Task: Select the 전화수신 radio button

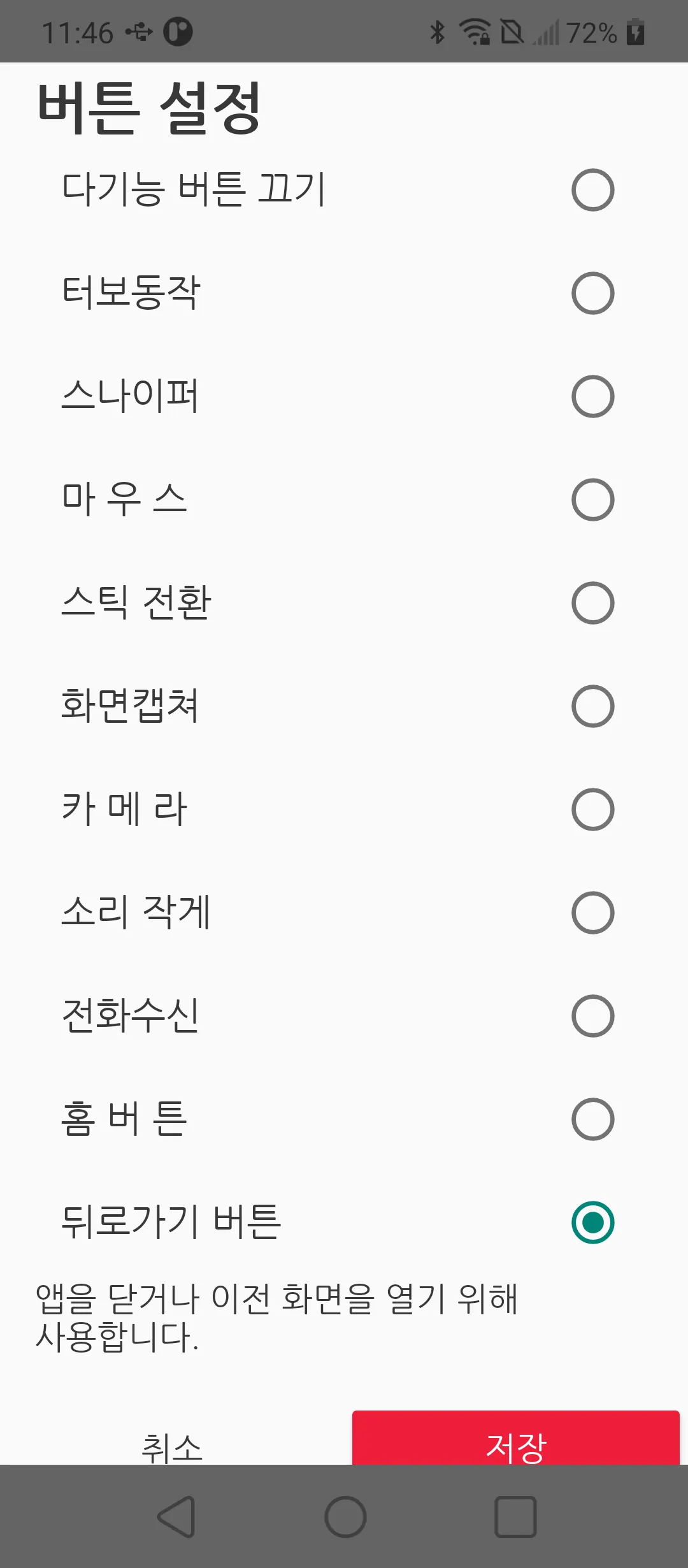Action: pyautogui.click(x=592, y=1016)
